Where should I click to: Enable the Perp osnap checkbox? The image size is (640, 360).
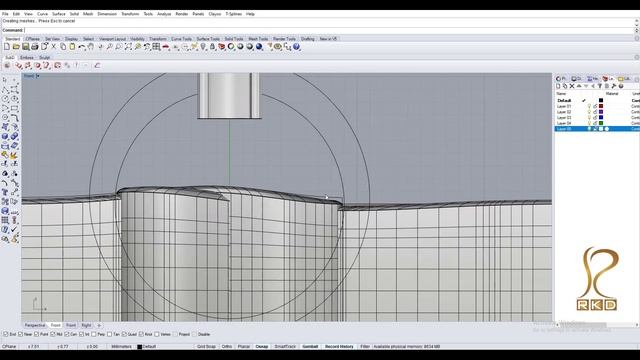point(94,334)
